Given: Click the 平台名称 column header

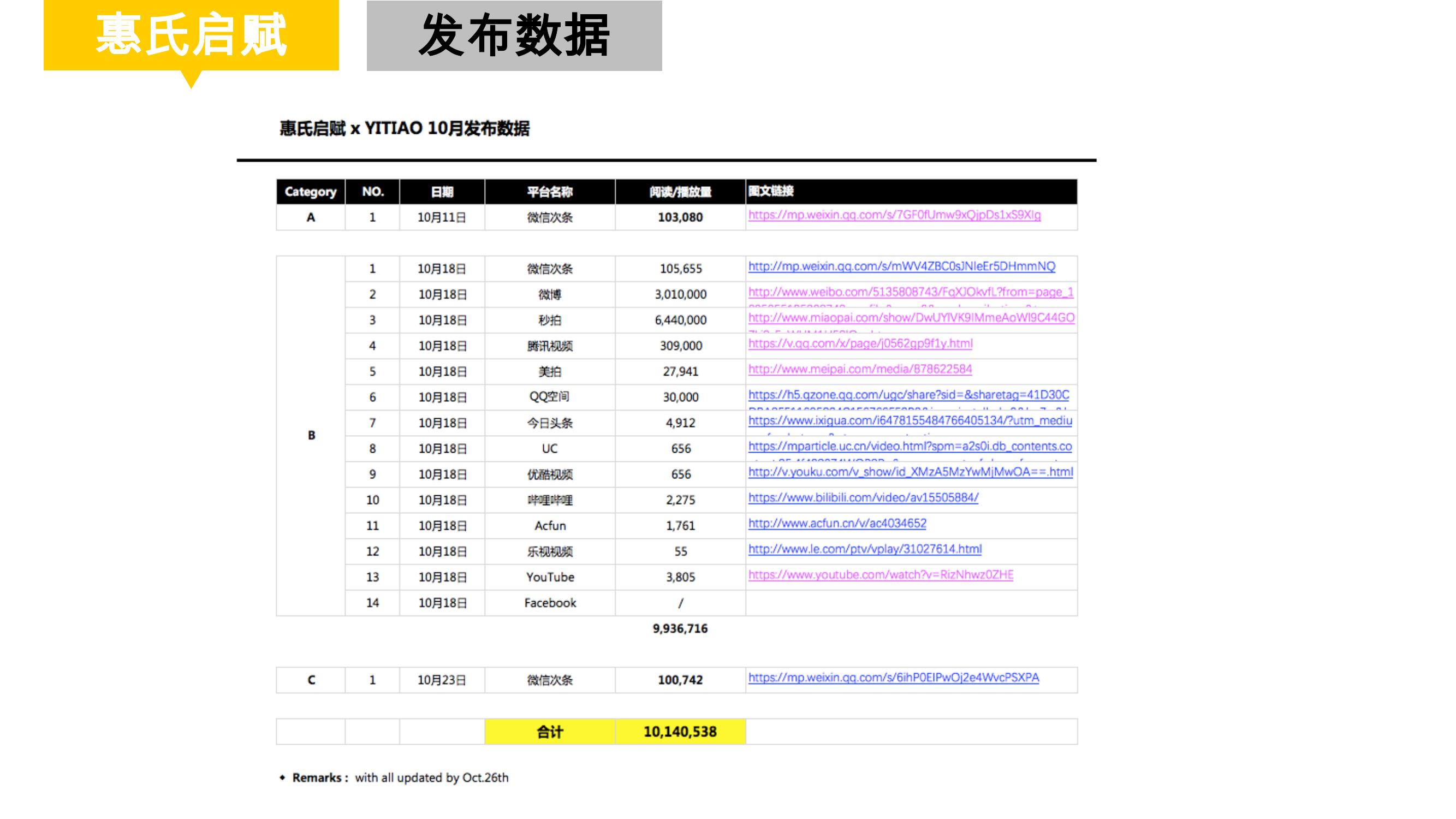Looking at the screenshot, I should pos(550,192).
